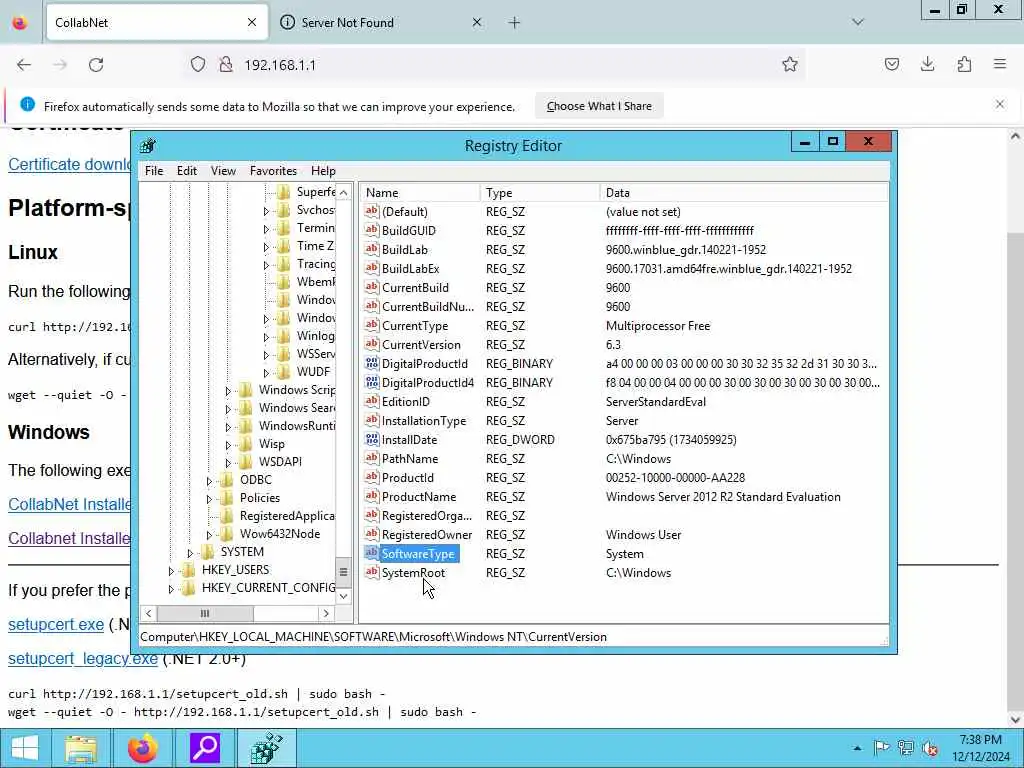This screenshot has height=768, width=1024.
Task: Click the Name column header
Action: (419, 193)
